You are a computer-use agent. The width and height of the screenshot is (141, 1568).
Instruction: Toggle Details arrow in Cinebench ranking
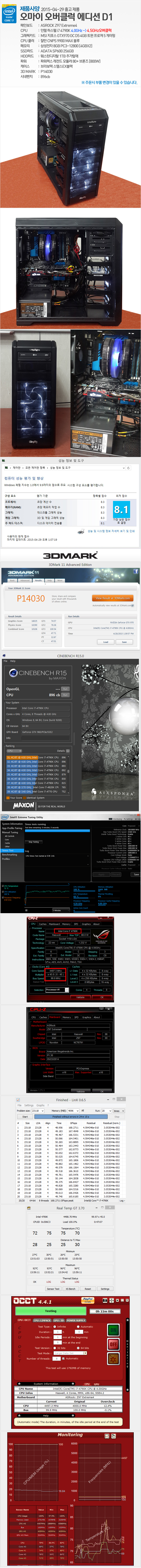68,751
